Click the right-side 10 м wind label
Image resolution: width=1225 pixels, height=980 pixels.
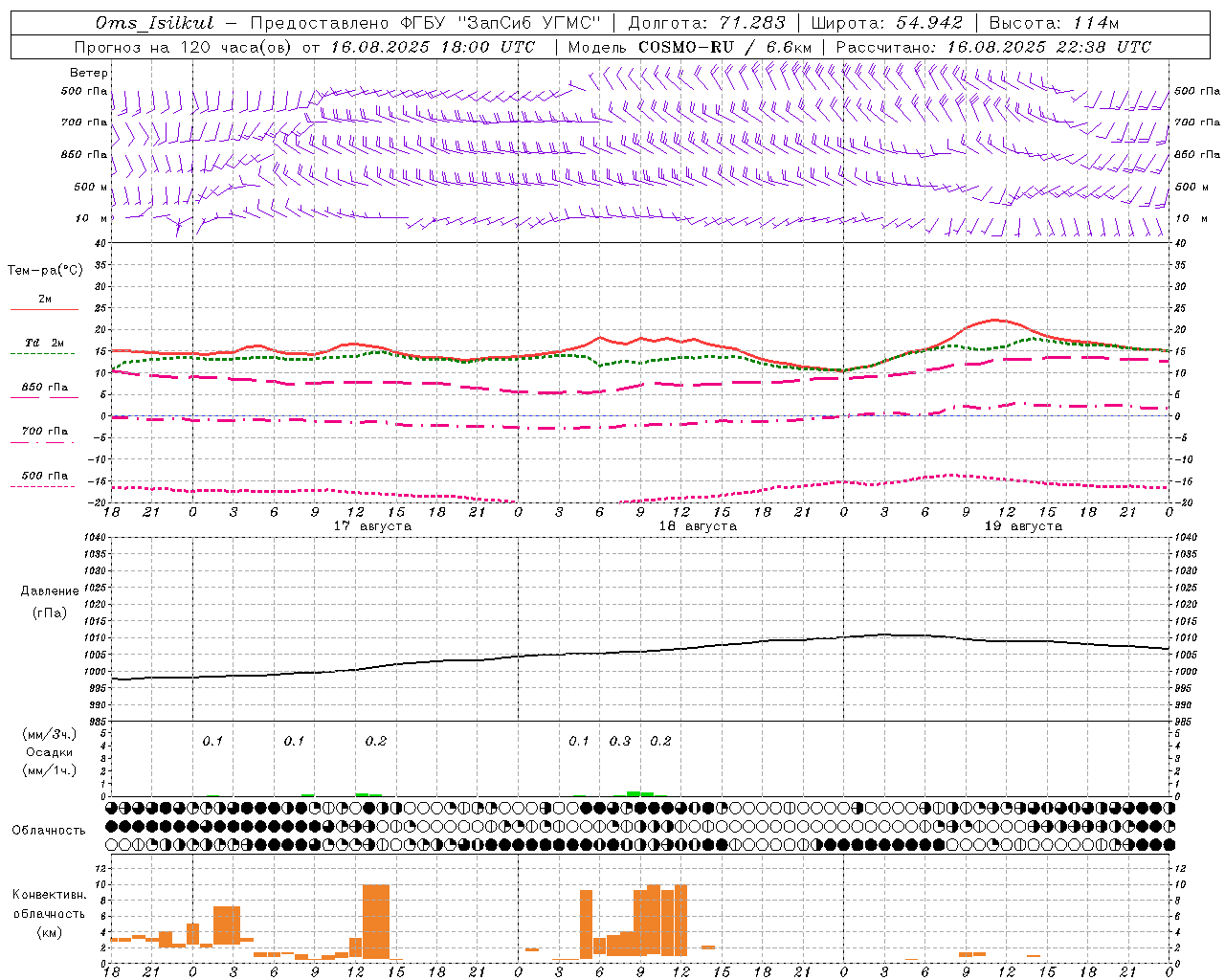point(1192,218)
